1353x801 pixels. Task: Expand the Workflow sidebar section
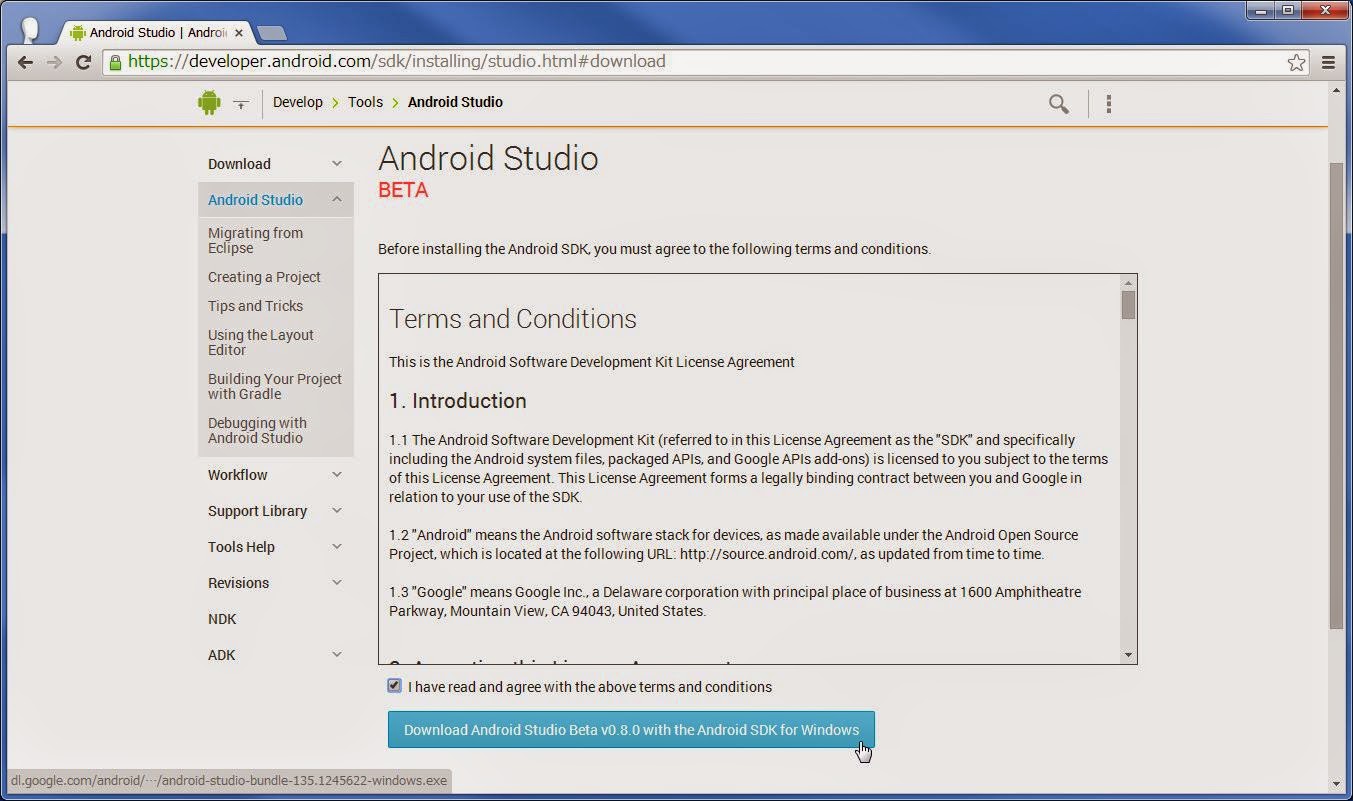pos(337,475)
